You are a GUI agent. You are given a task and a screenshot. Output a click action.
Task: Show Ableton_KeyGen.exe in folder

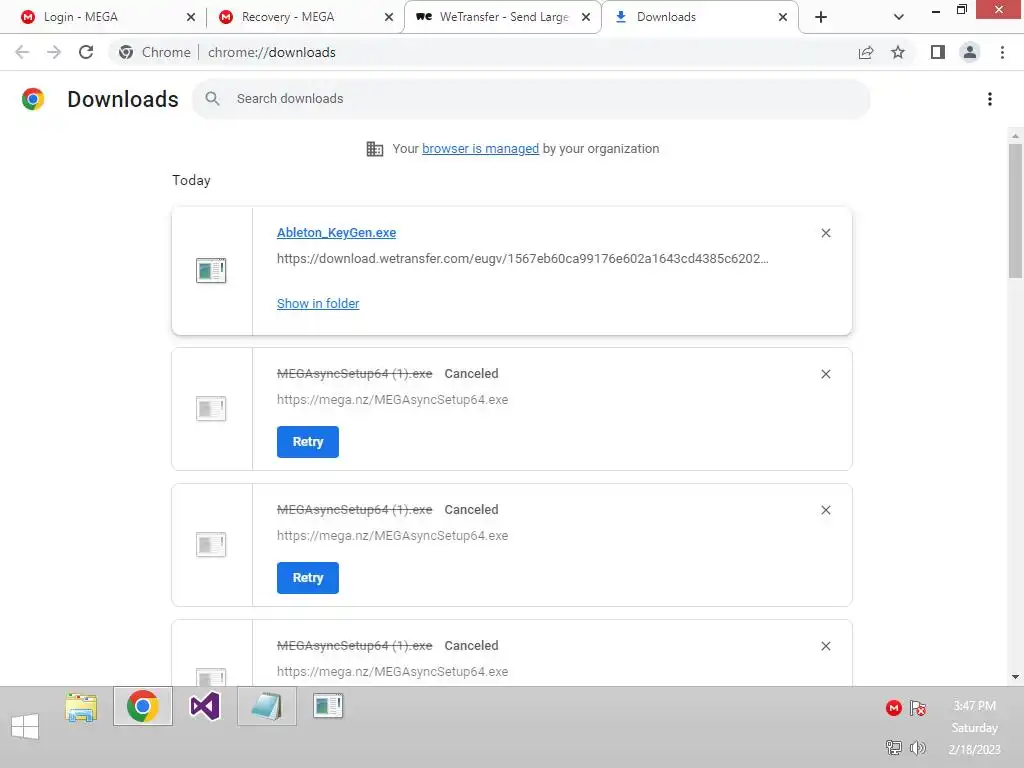pos(318,304)
